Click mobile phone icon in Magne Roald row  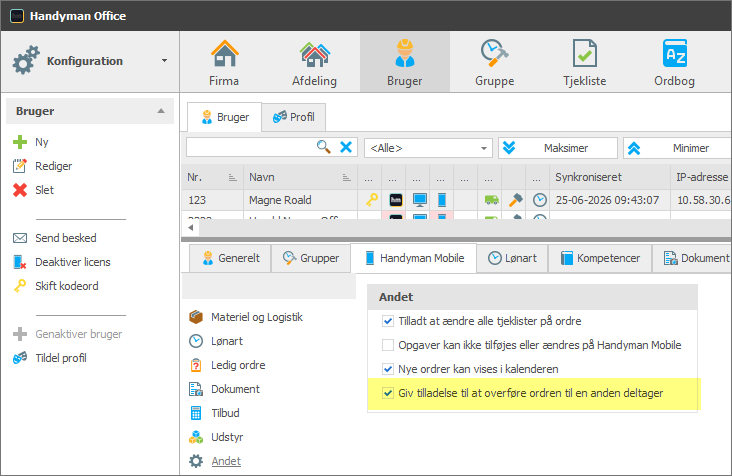click(442, 200)
